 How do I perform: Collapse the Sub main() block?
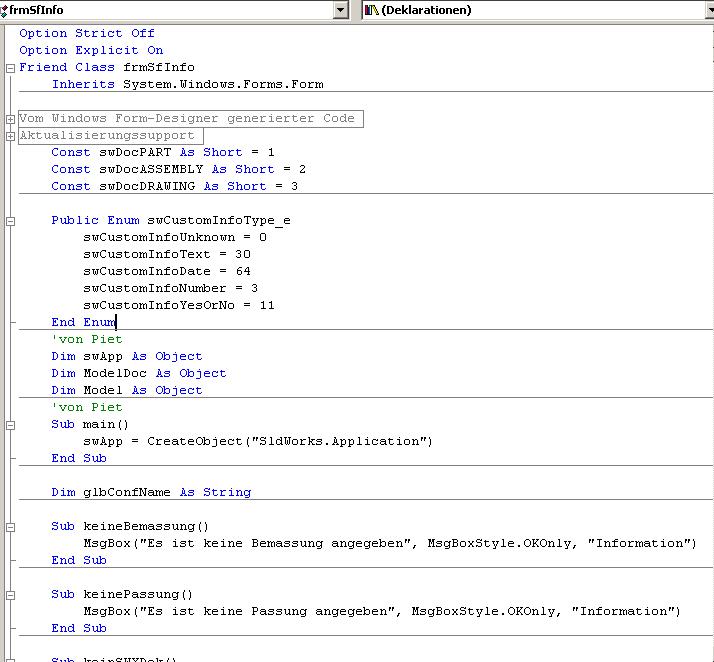[x=10, y=425]
